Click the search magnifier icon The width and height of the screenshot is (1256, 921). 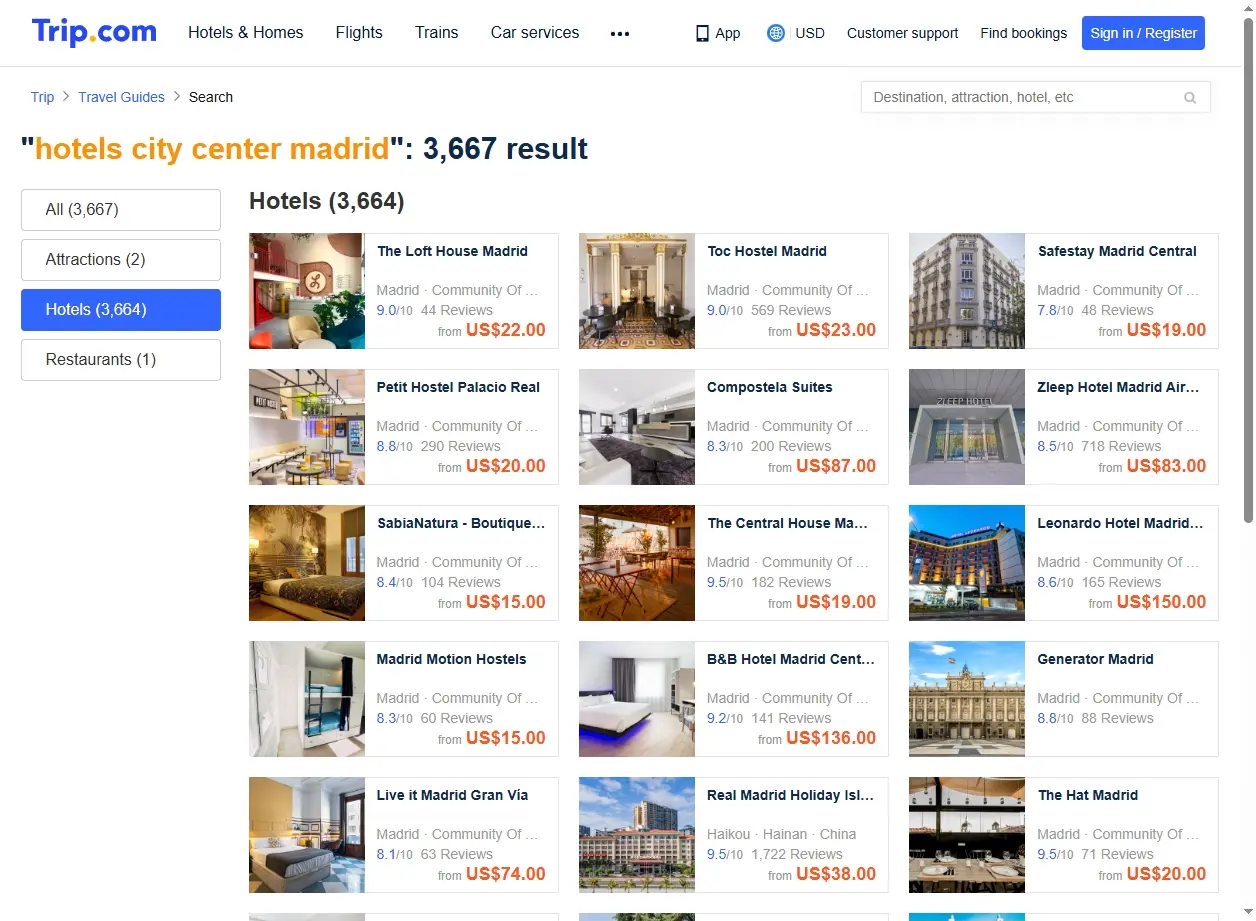pyautogui.click(x=1190, y=98)
